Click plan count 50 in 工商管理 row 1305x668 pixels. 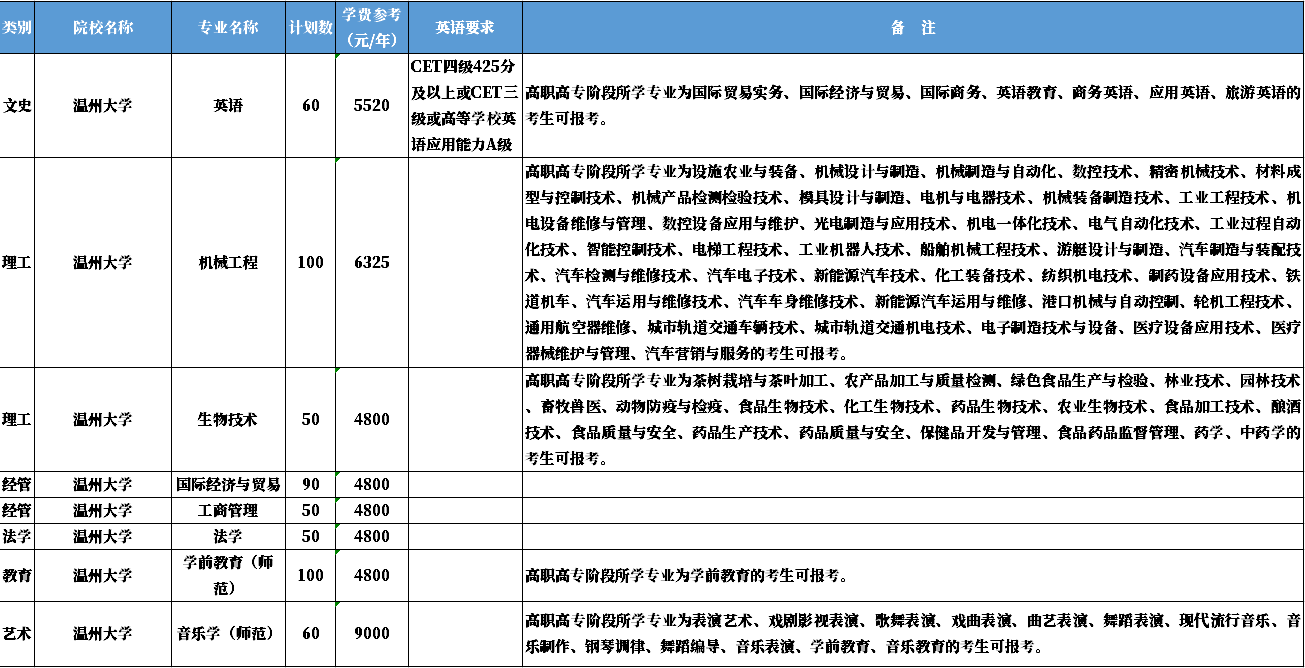[x=311, y=511]
